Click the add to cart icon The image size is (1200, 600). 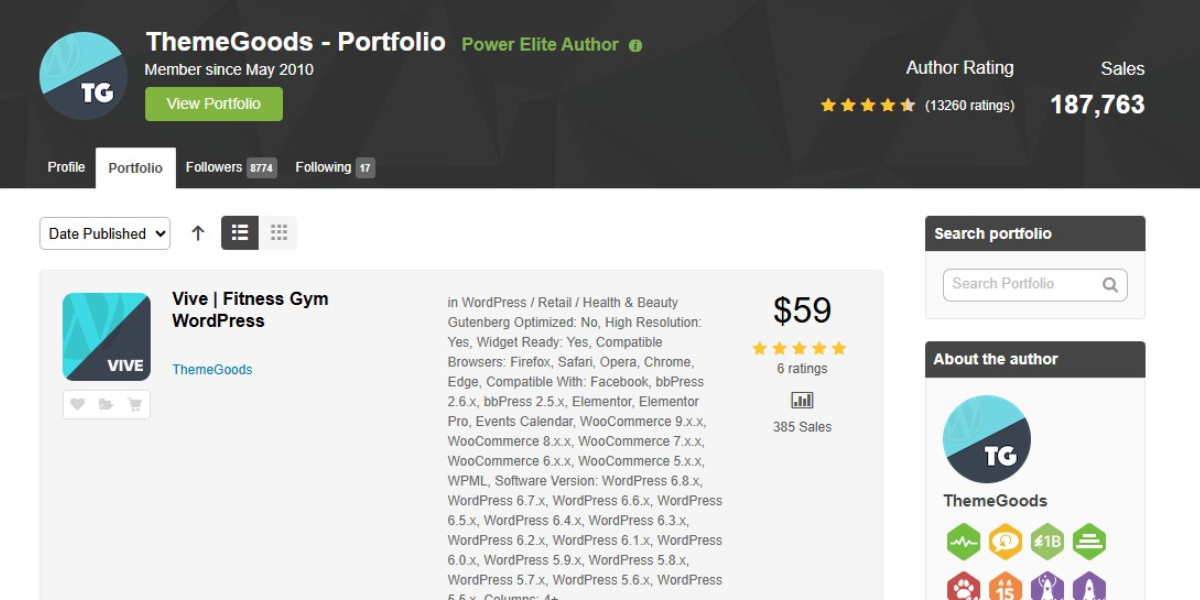pos(135,404)
